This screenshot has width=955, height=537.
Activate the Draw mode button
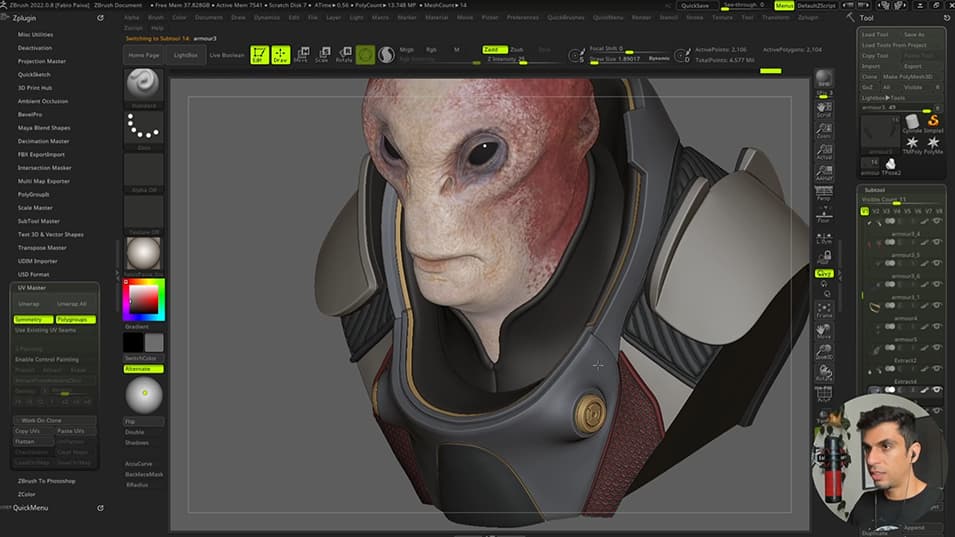pos(281,55)
